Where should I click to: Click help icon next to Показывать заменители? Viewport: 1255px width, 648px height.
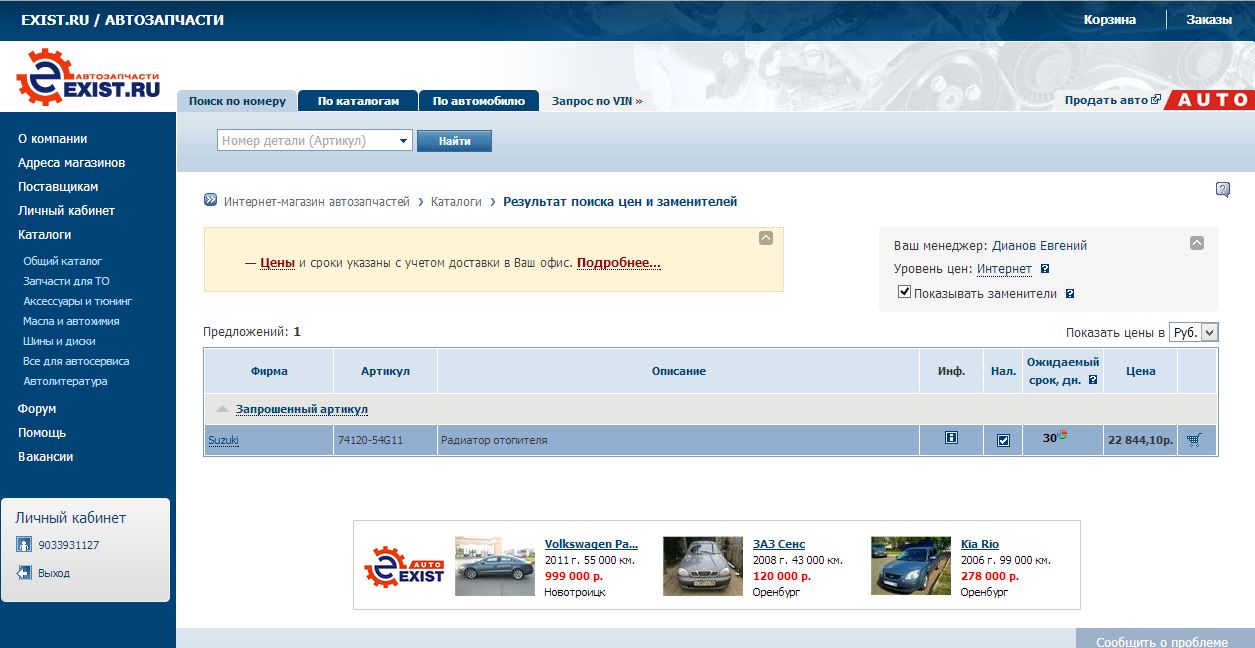(x=1069, y=294)
